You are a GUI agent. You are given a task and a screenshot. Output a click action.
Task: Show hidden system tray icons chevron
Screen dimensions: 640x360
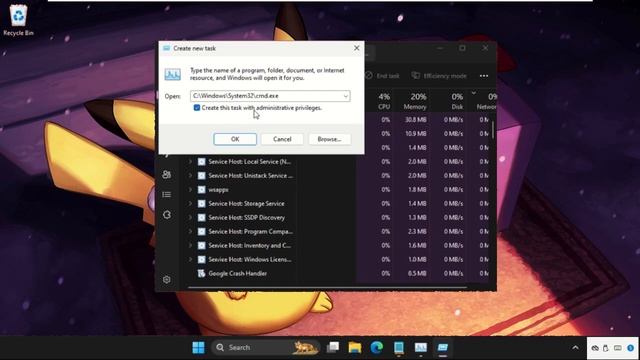pos(575,348)
